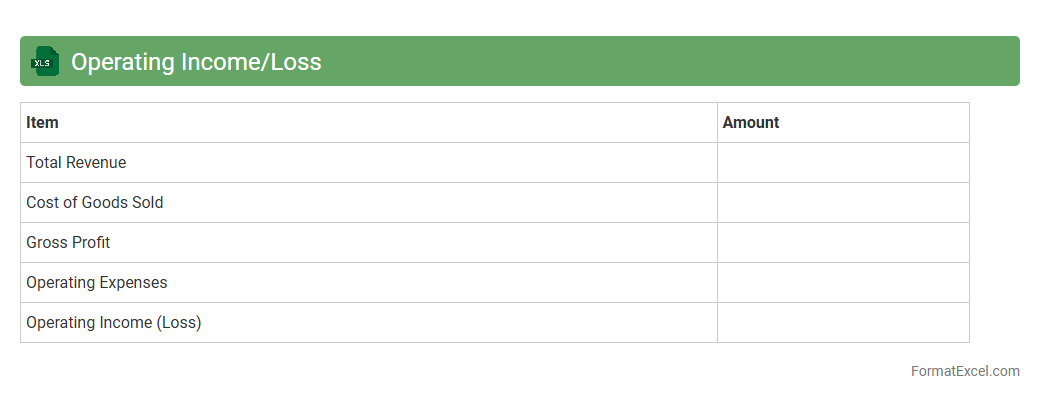Click the Cost of Goods Sold label
Screen dimensions: 1040x400
click(95, 202)
